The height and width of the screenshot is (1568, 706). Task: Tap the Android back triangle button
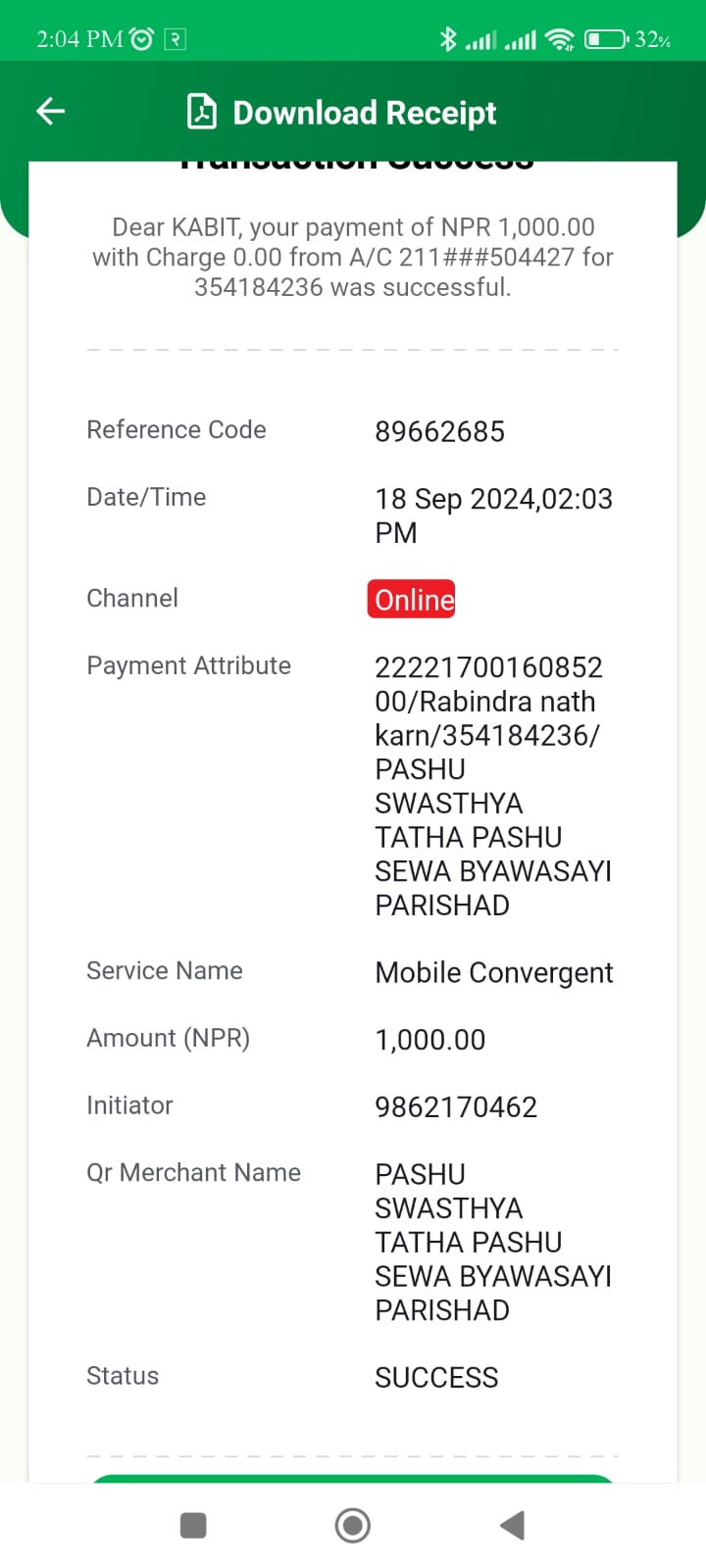[x=512, y=1526]
